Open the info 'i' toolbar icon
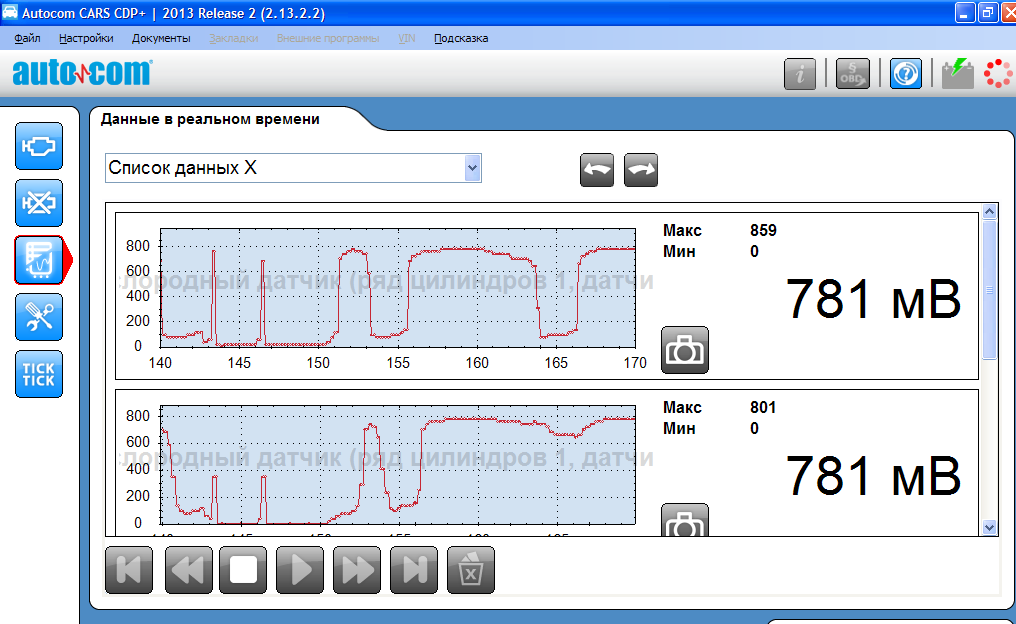 (x=800, y=74)
